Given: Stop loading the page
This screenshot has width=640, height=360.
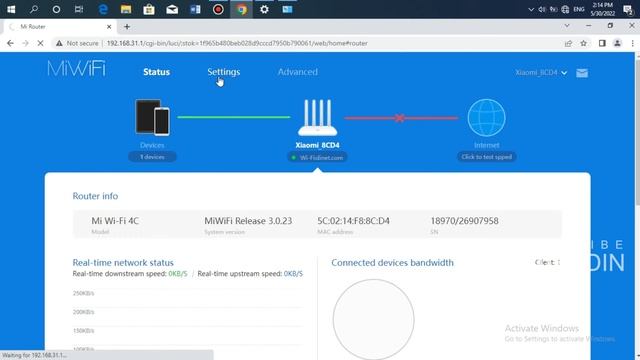Looking at the screenshot, I should [40, 43].
